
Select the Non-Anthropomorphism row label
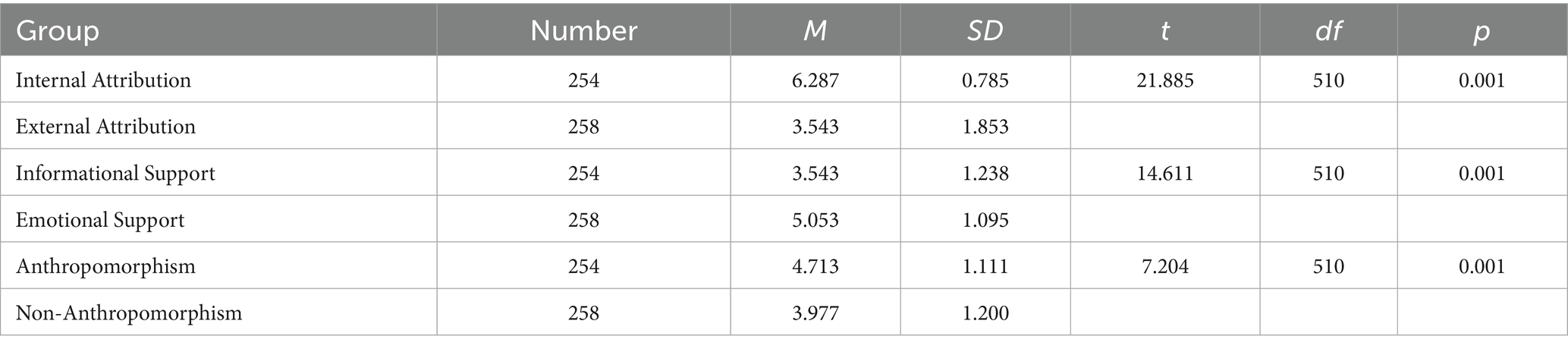129,313
